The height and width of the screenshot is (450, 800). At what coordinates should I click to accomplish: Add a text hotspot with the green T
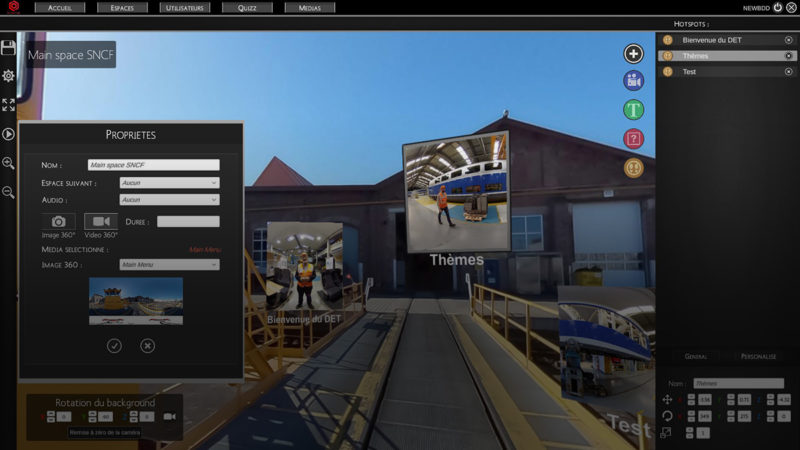pos(633,110)
